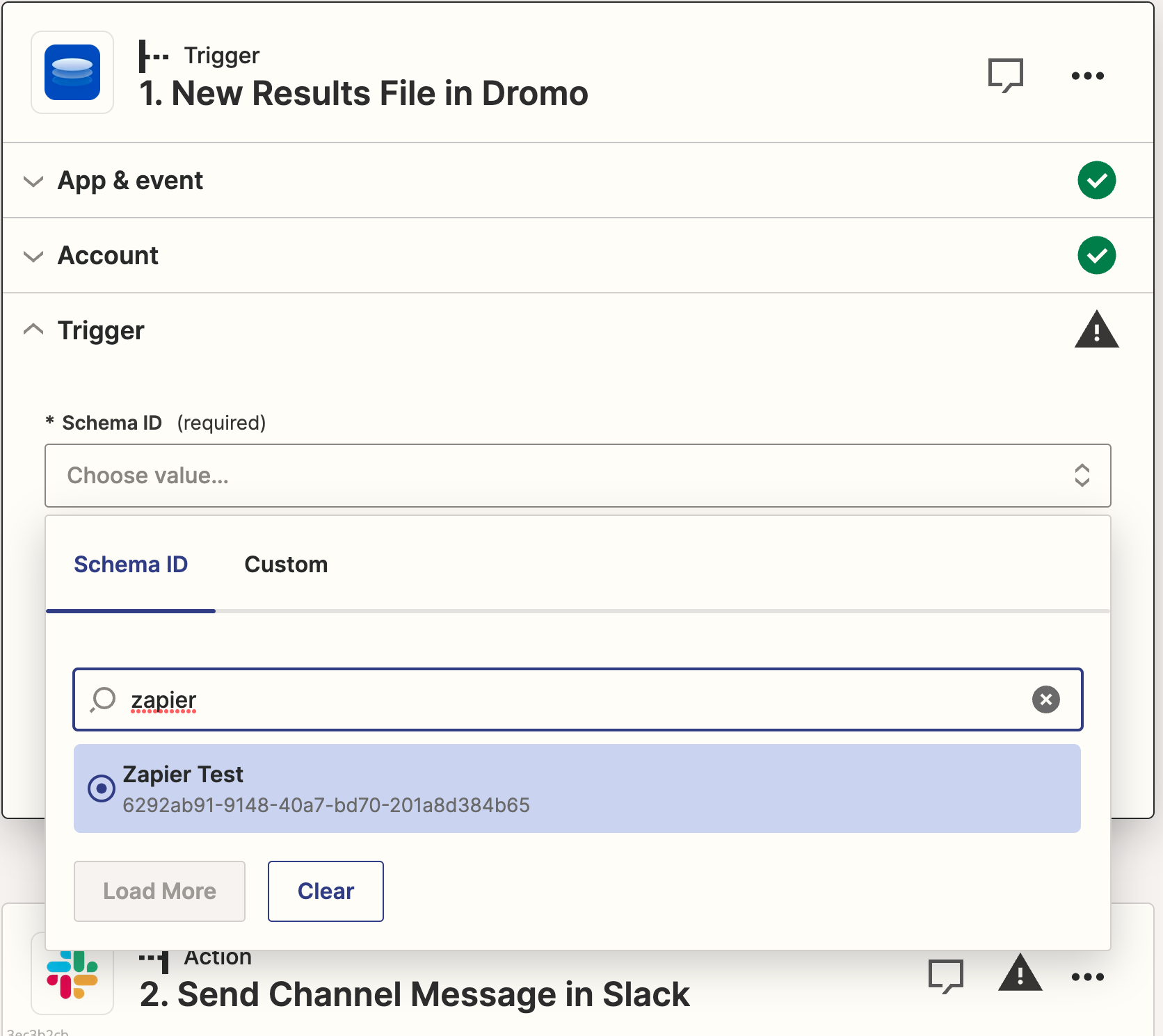Click the step title 2. Send Channel Message in Slack
The image size is (1163, 1036).
(x=415, y=994)
